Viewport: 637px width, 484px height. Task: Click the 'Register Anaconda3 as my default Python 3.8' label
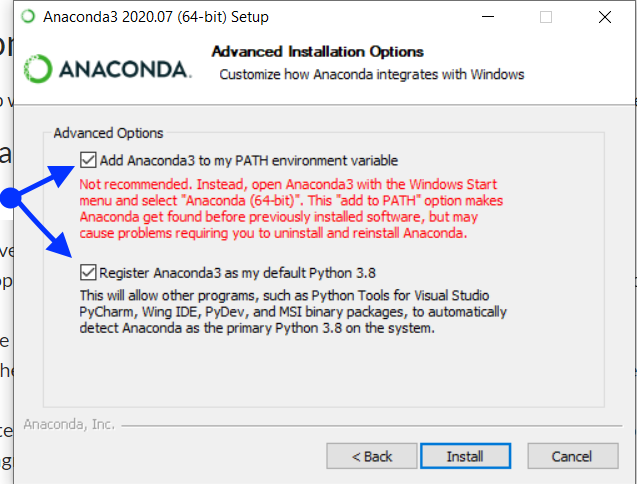point(237,272)
